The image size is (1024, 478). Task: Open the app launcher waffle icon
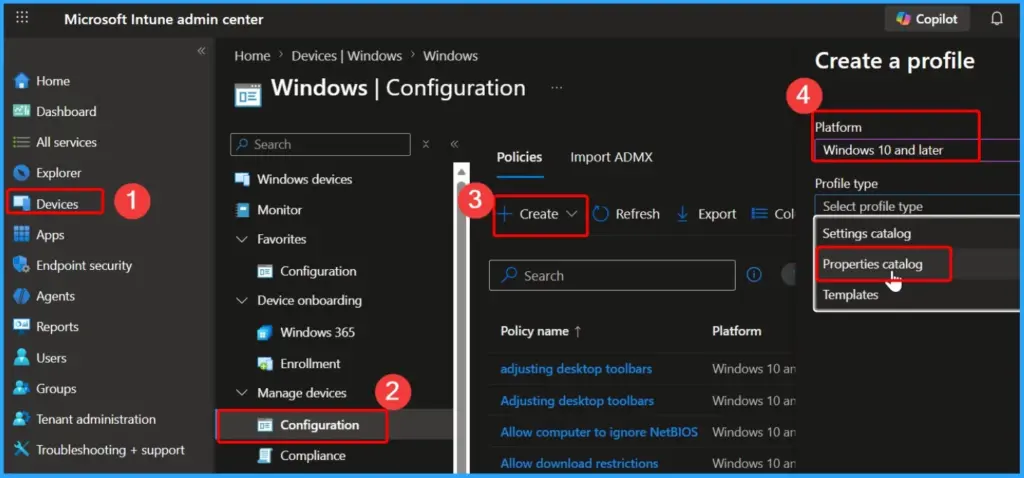pos(22,18)
